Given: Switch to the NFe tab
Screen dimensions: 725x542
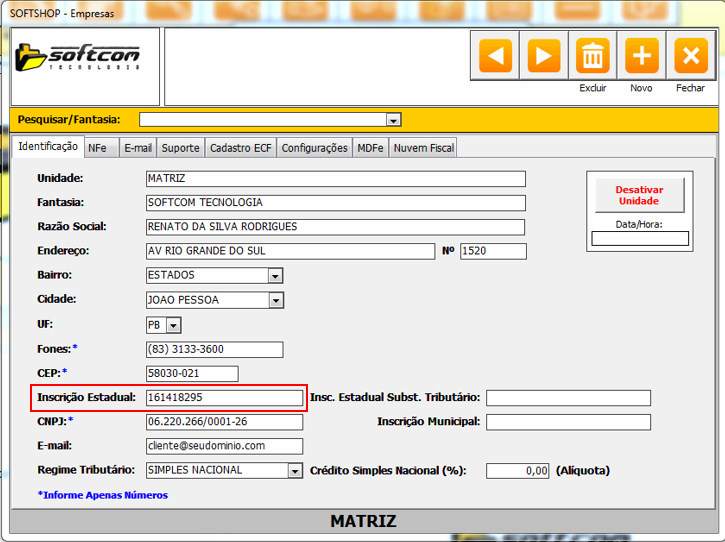Looking at the screenshot, I should tap(98, 148).
